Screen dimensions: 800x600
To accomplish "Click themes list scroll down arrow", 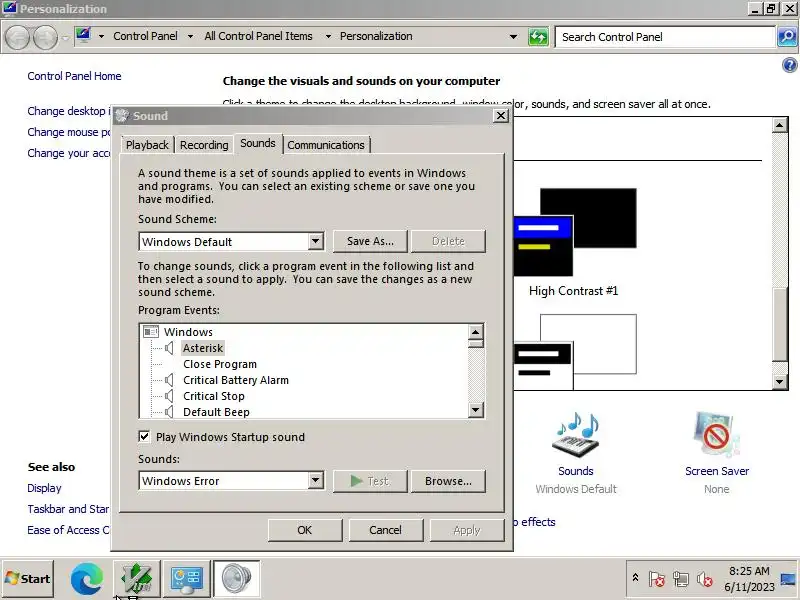I will (x=780, y=381).
